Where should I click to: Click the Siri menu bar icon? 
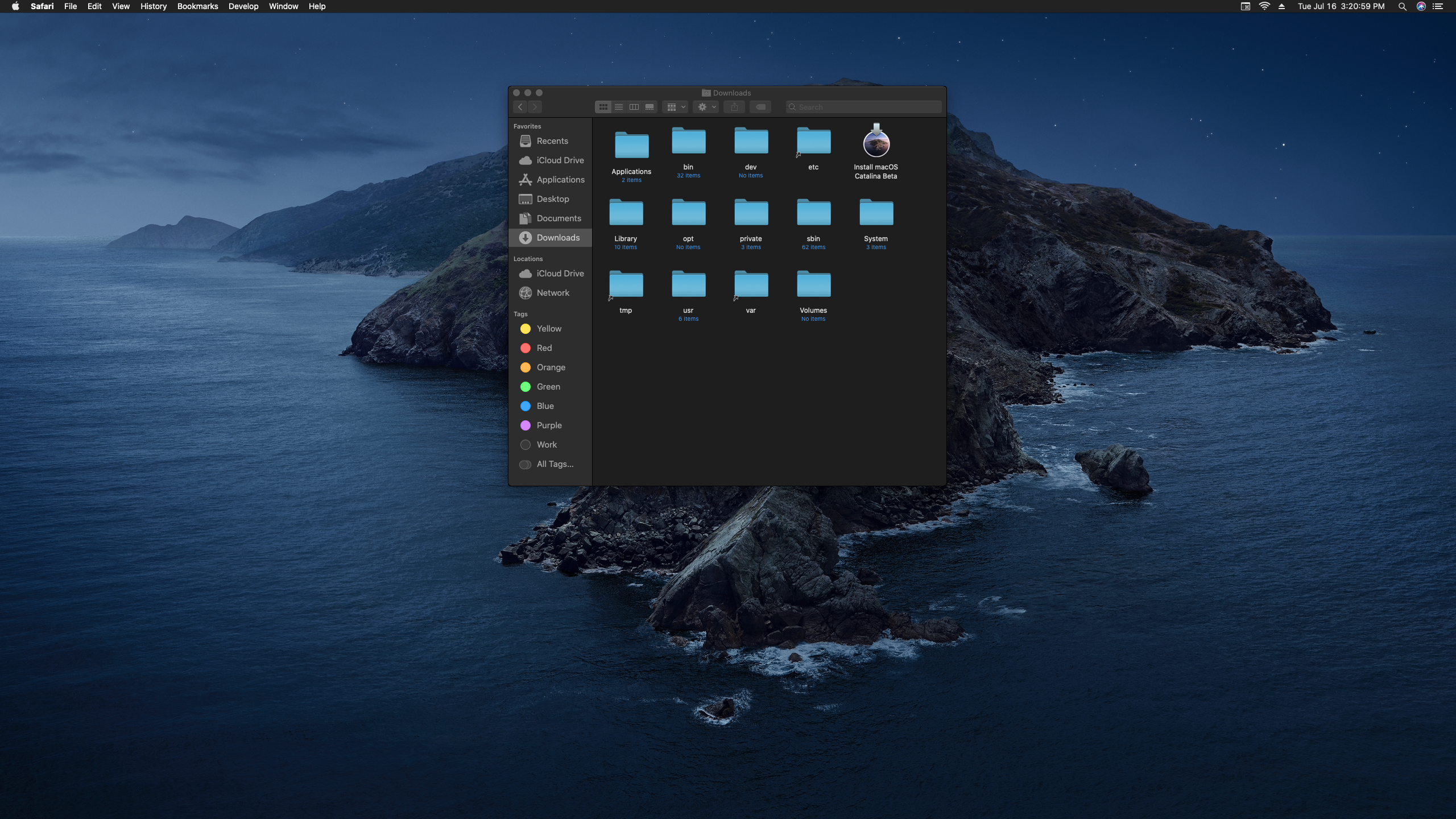point(1421,7)
